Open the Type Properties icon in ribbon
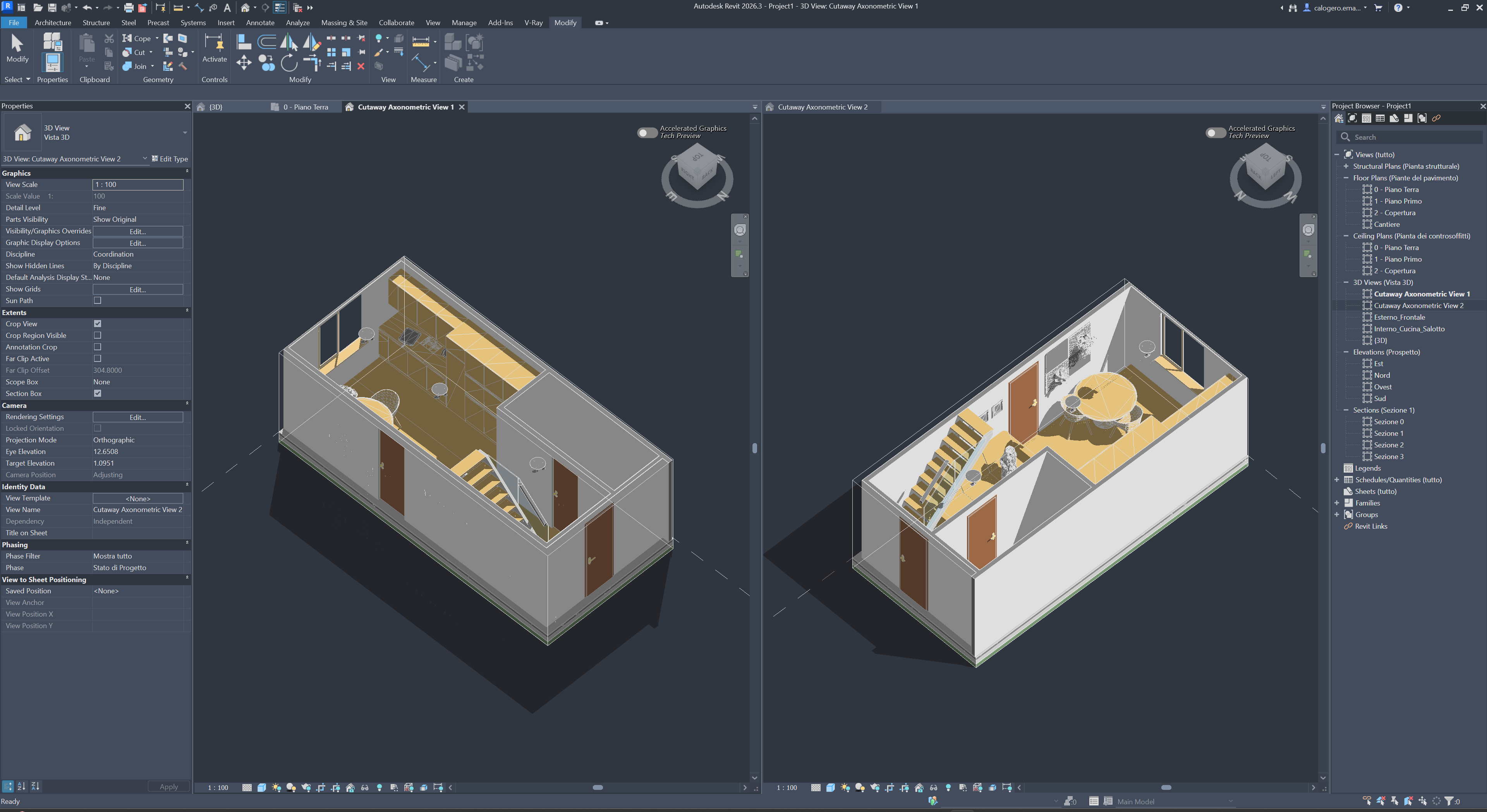Viewport: 1487px width, 812px height. point(53,41)
